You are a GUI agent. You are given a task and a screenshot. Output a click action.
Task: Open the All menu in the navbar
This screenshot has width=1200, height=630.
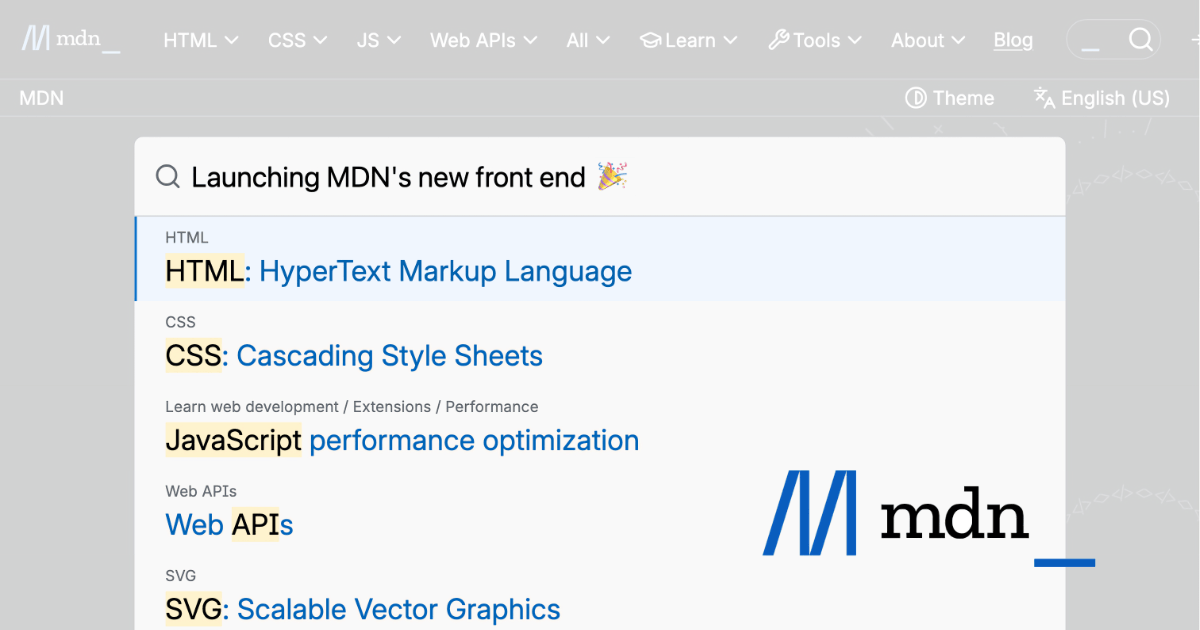[x=588, y=40]
